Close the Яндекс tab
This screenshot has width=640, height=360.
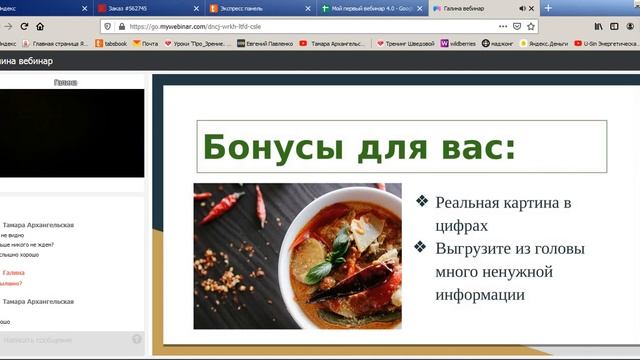click(x=84, y=8)
